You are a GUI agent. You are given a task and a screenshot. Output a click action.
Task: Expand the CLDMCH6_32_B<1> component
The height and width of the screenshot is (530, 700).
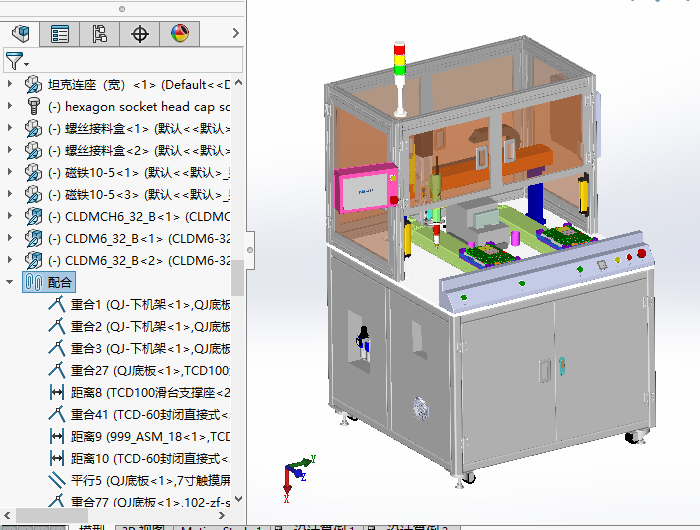tap(10, 215)
